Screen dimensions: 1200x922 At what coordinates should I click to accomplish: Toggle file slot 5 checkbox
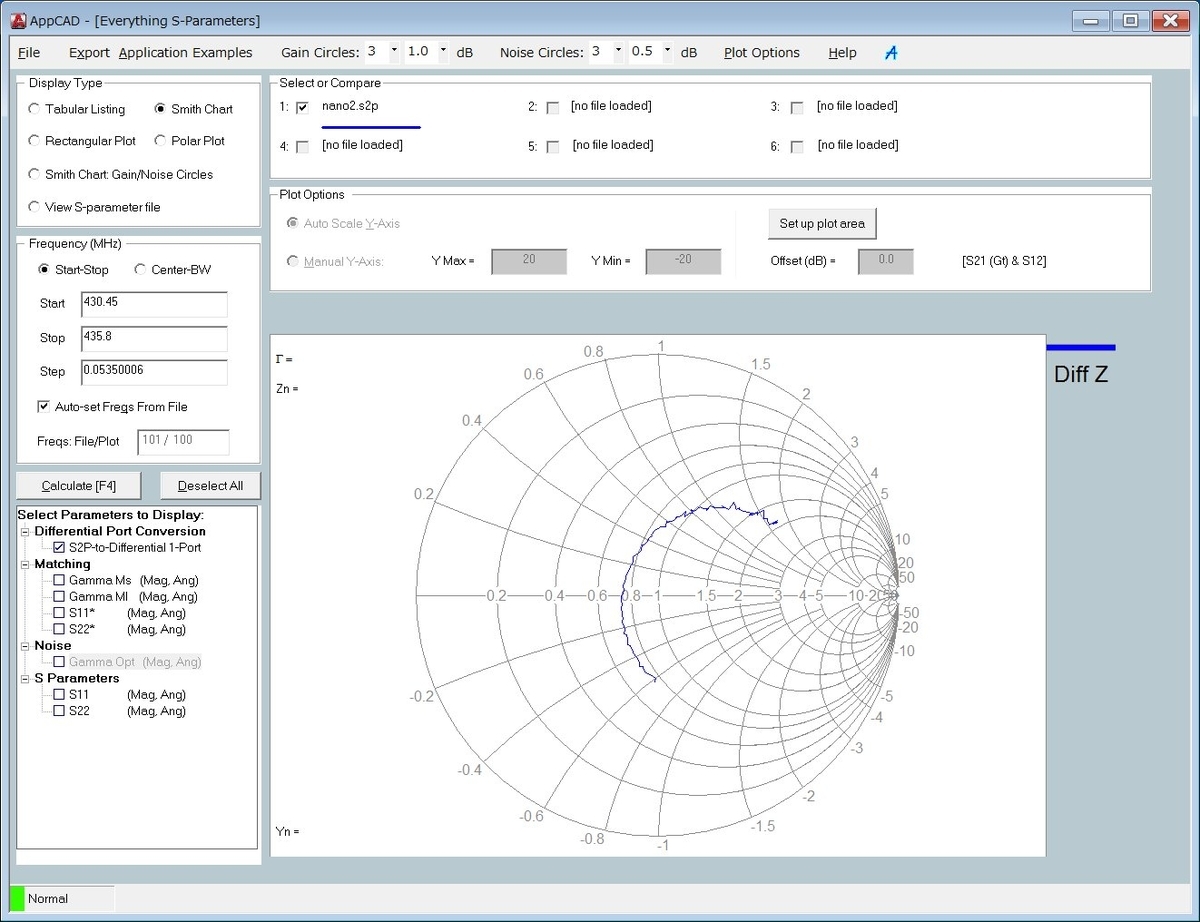click(553, 147)
